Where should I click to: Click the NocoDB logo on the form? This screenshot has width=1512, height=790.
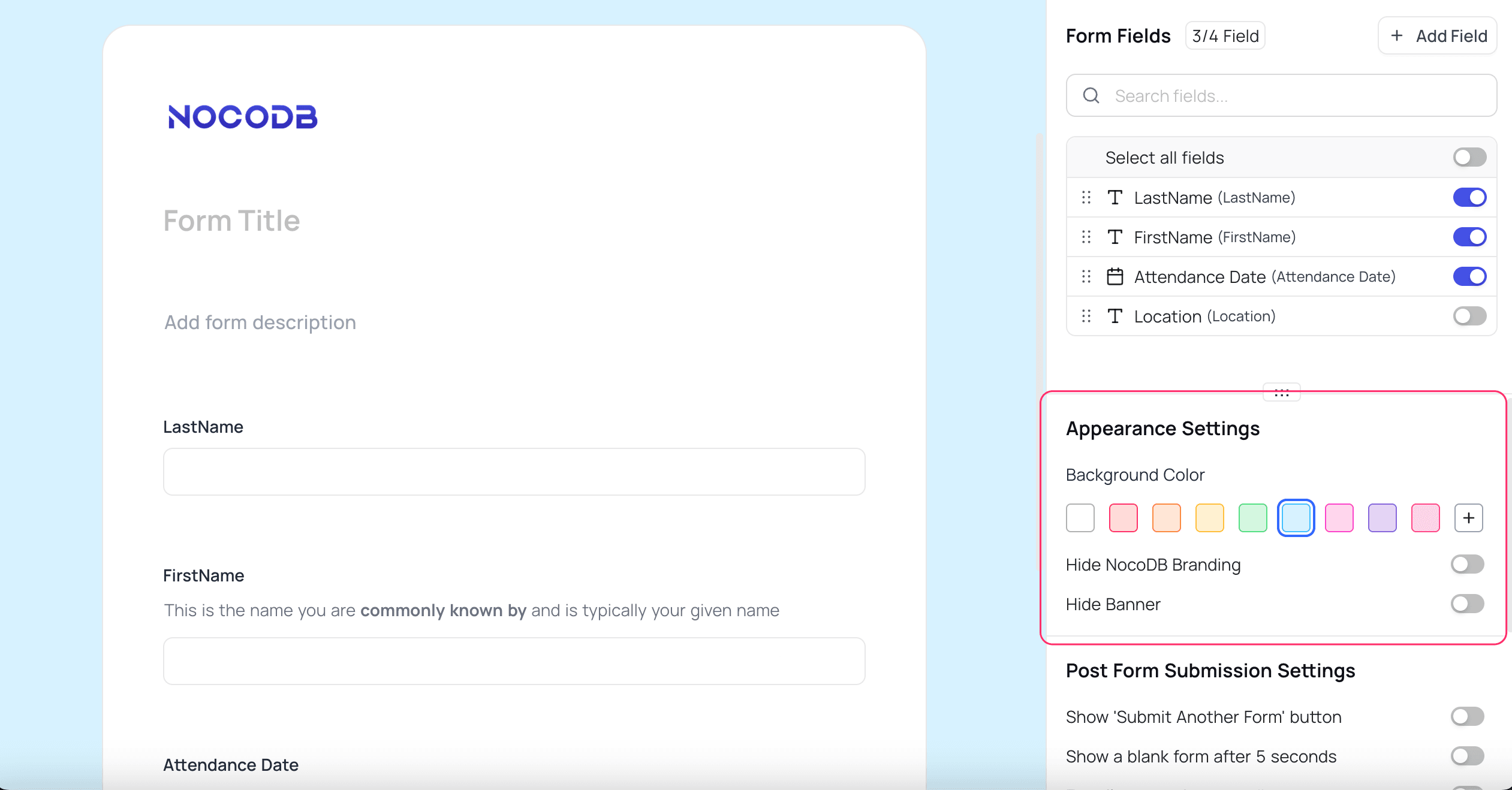242,117
